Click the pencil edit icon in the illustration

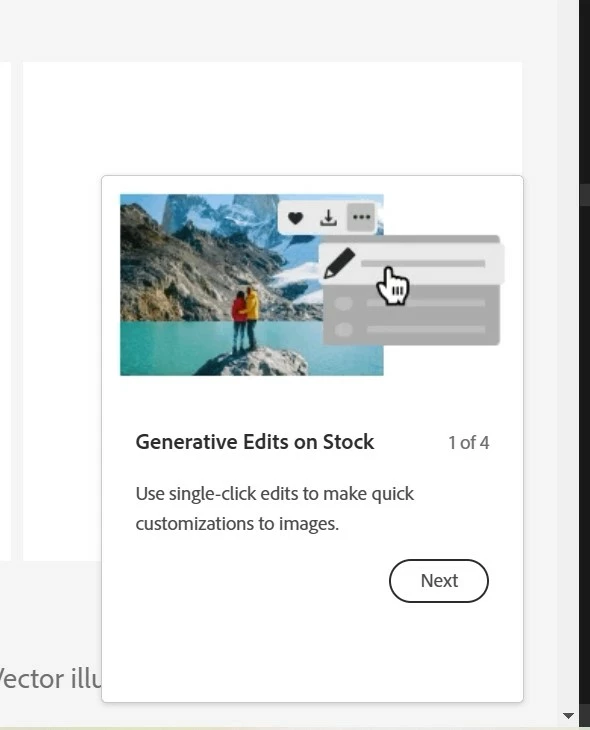click(x=339, y=263)
